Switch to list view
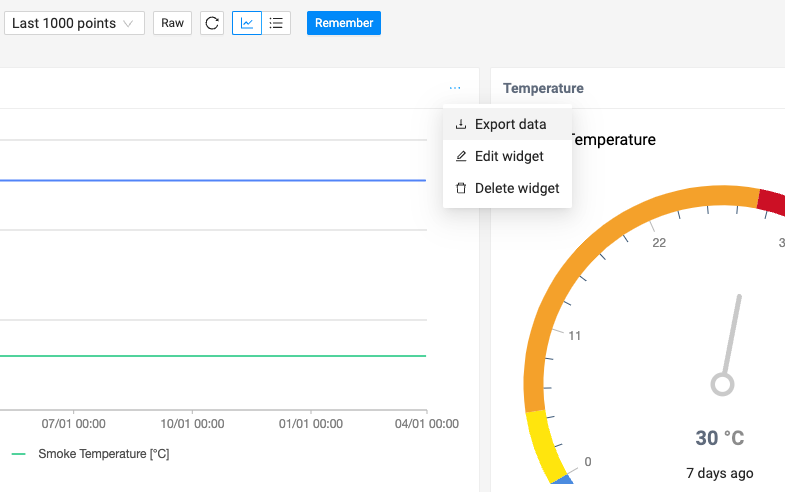 276,23
